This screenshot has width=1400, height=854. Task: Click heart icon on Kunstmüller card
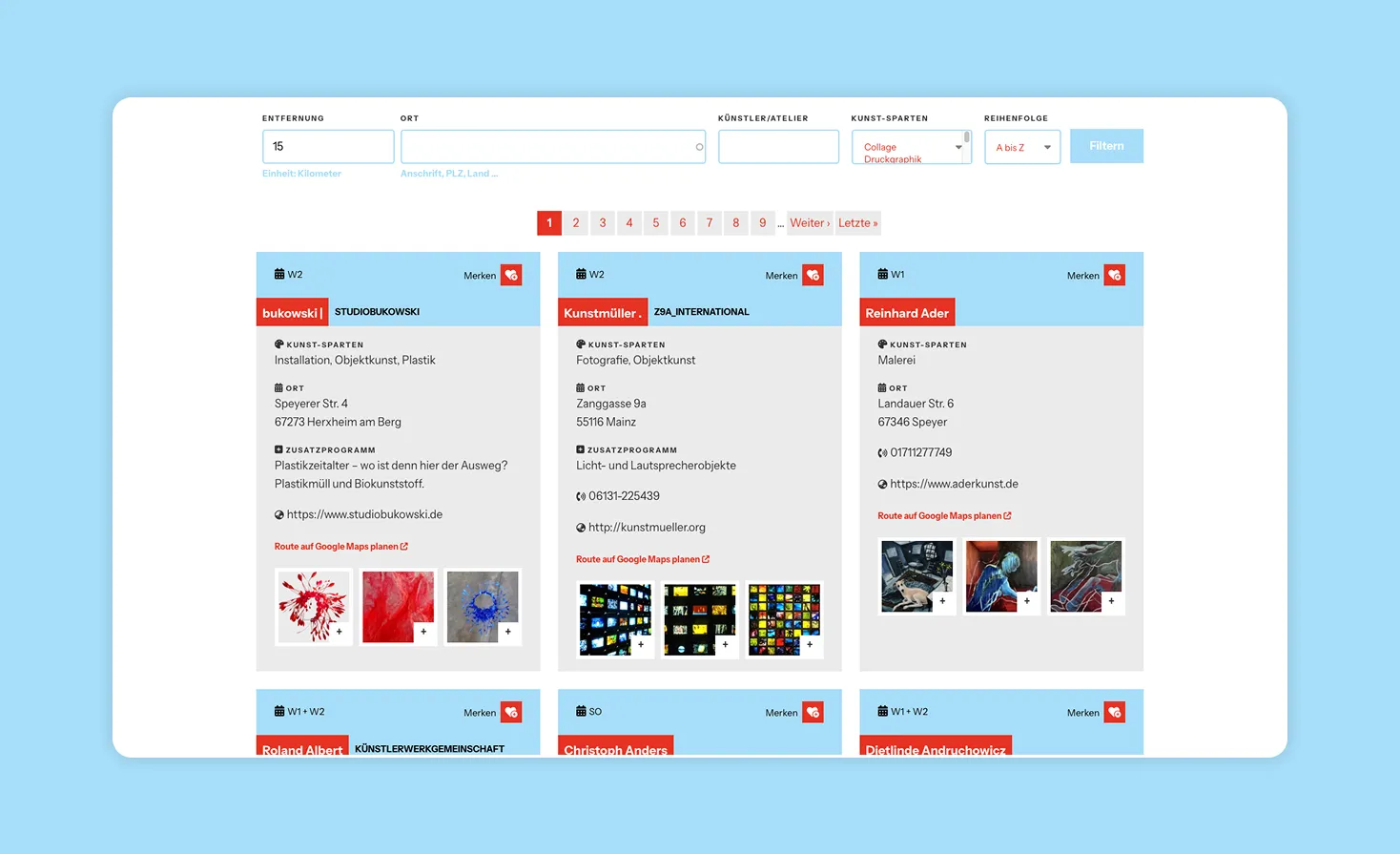pos(813,276)
